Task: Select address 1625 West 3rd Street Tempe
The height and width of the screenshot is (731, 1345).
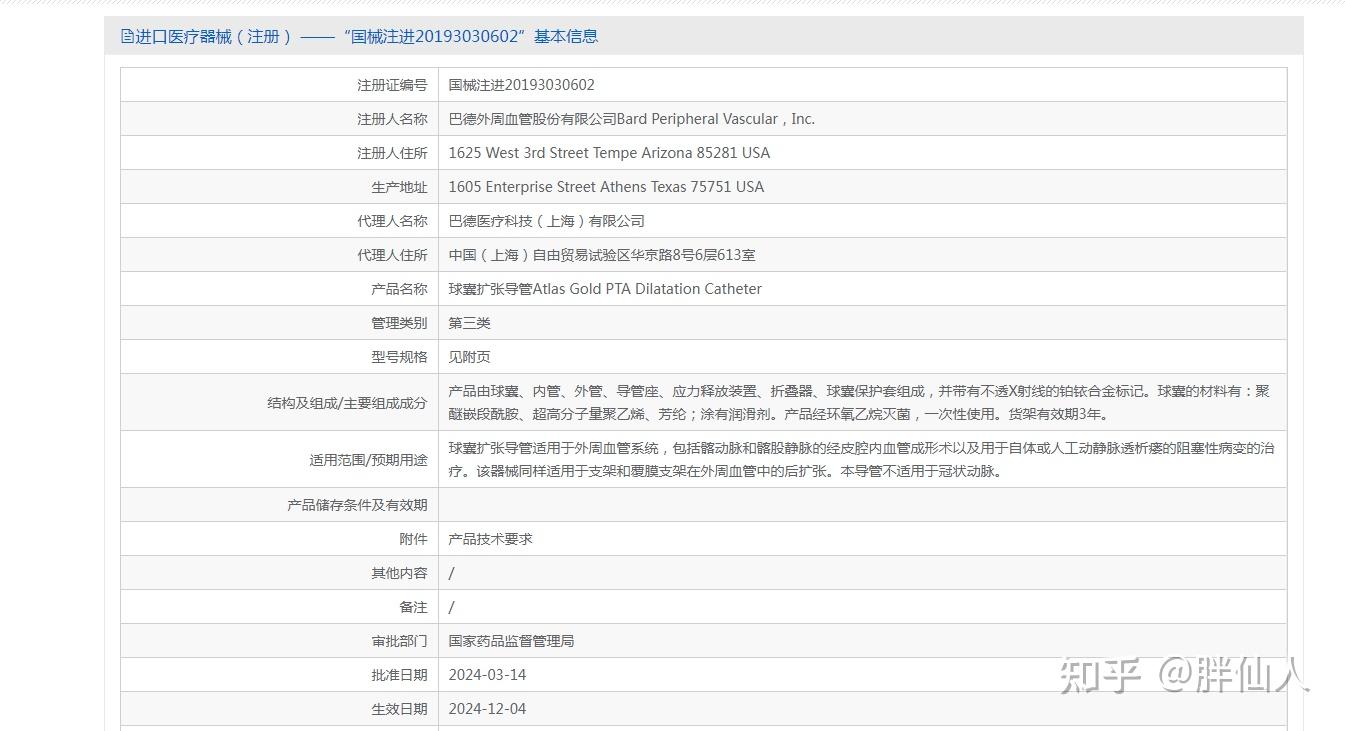Action: tap(609, 153)
